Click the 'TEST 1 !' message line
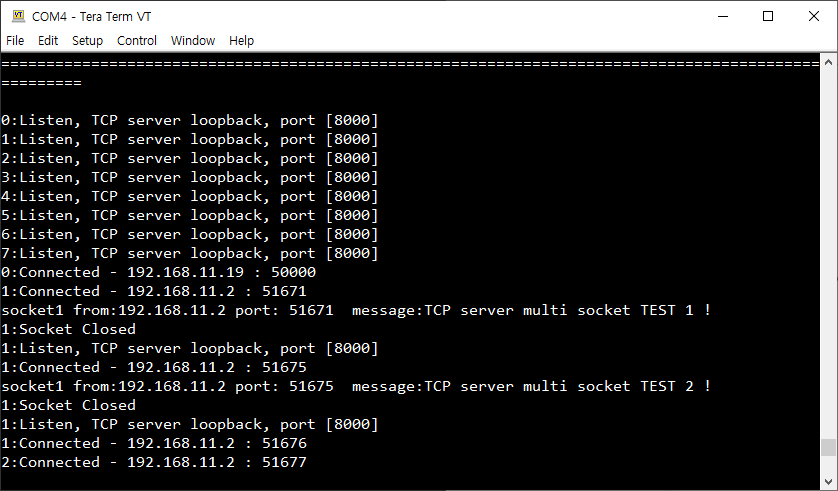The width and height of the screenshot is (838, 491). point(356,310)
